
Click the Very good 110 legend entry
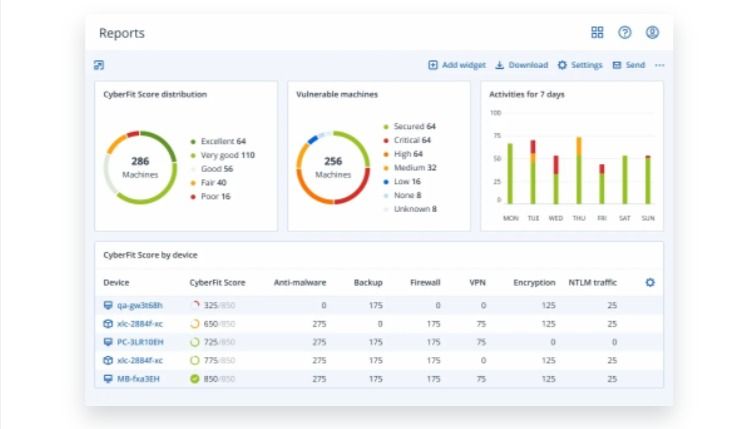tap(222, 155)
